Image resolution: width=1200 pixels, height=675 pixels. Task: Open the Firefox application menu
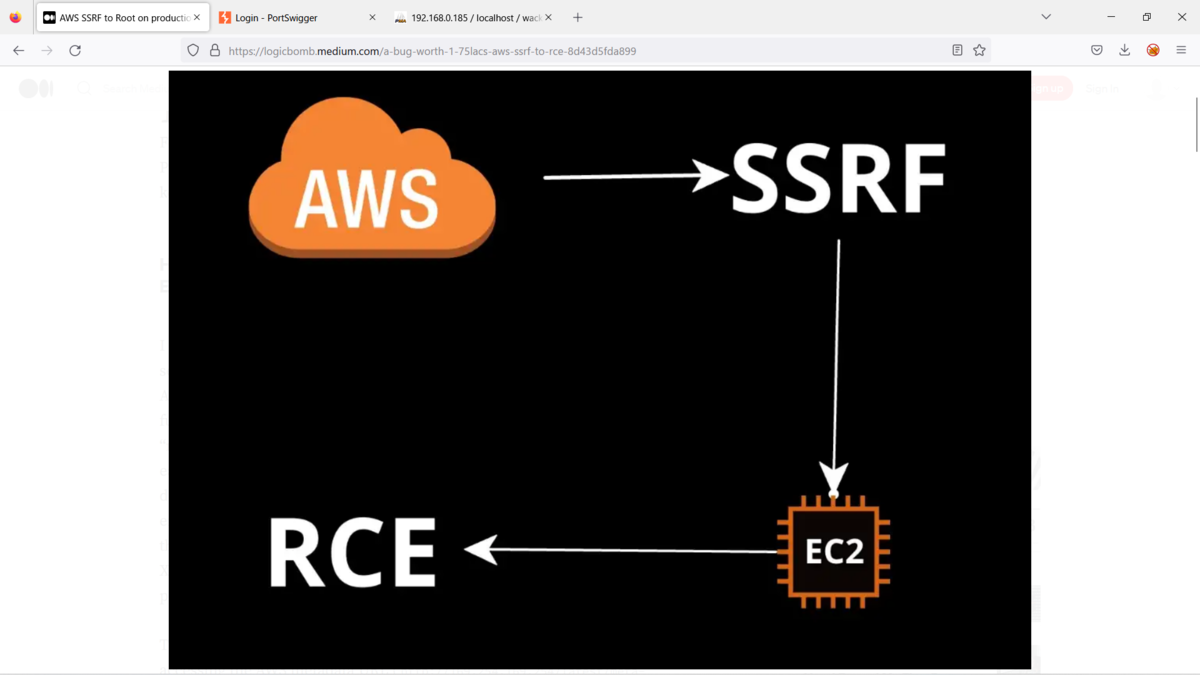[x=1181, y=50]
